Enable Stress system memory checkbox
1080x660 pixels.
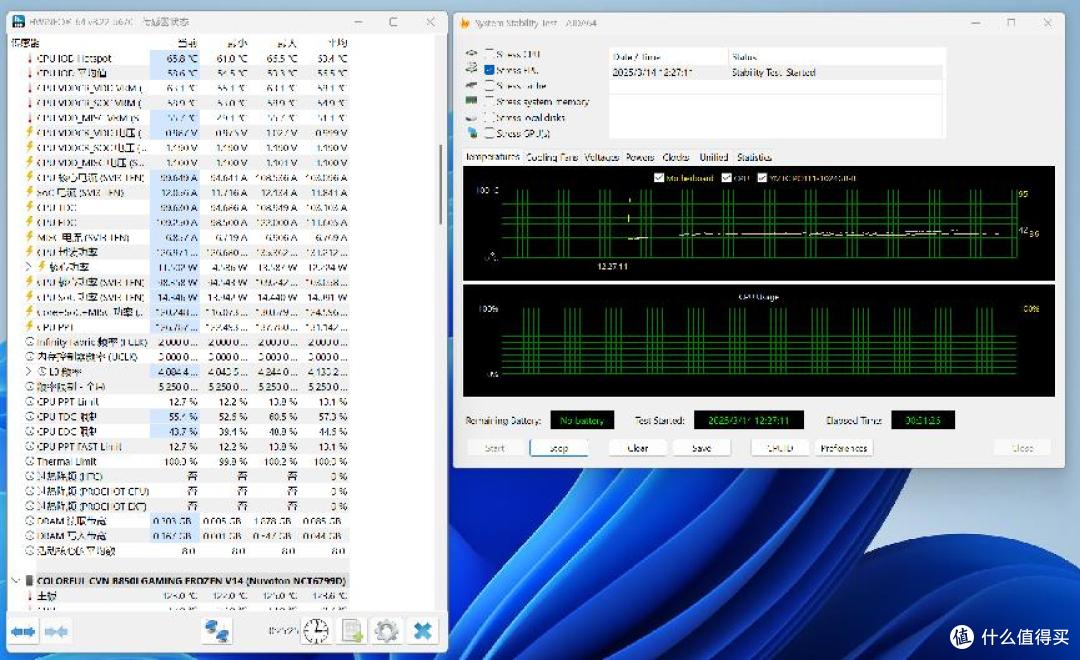click(489, 101)
